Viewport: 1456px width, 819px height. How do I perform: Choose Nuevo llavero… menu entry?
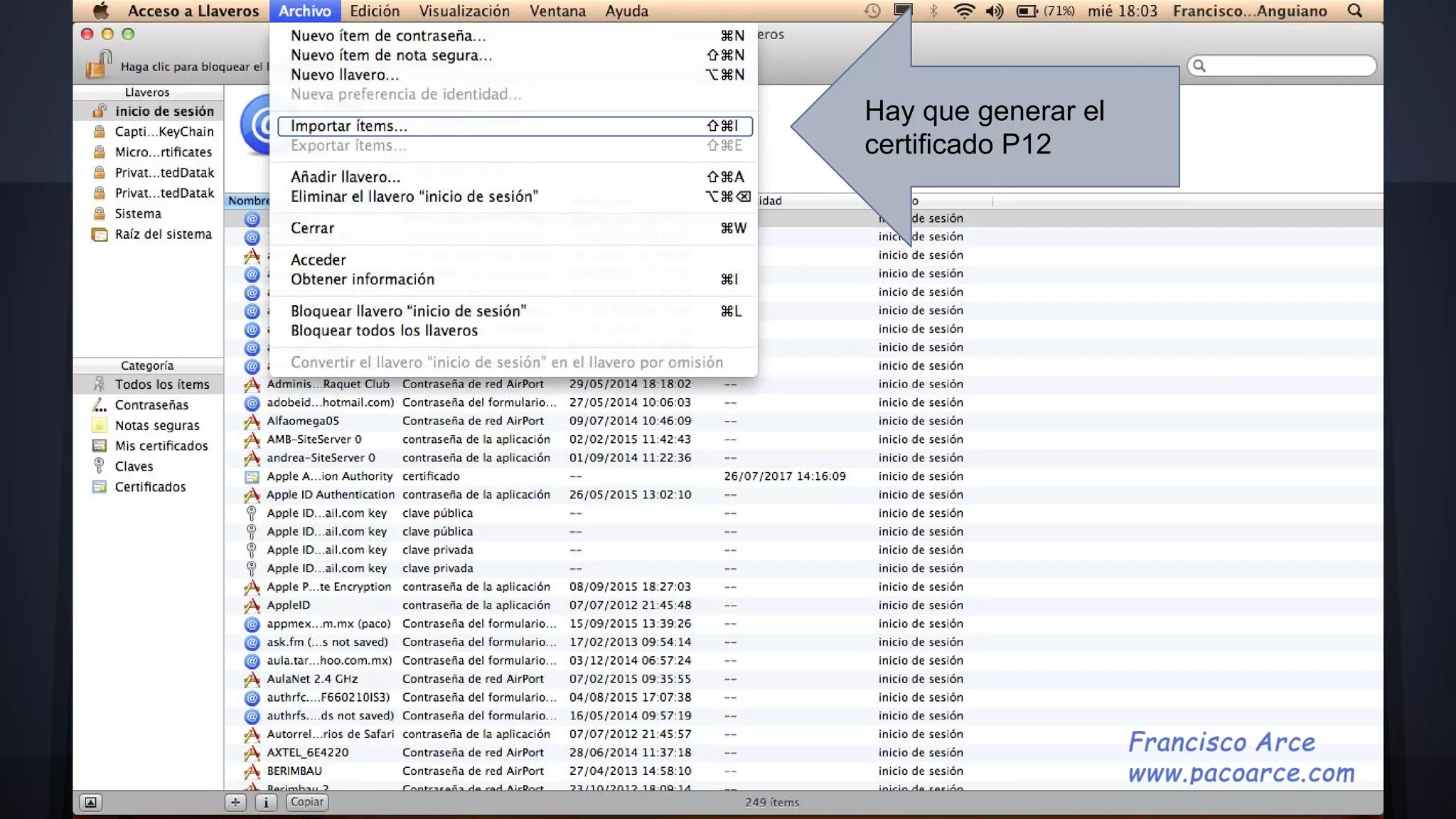coord(345,75)
